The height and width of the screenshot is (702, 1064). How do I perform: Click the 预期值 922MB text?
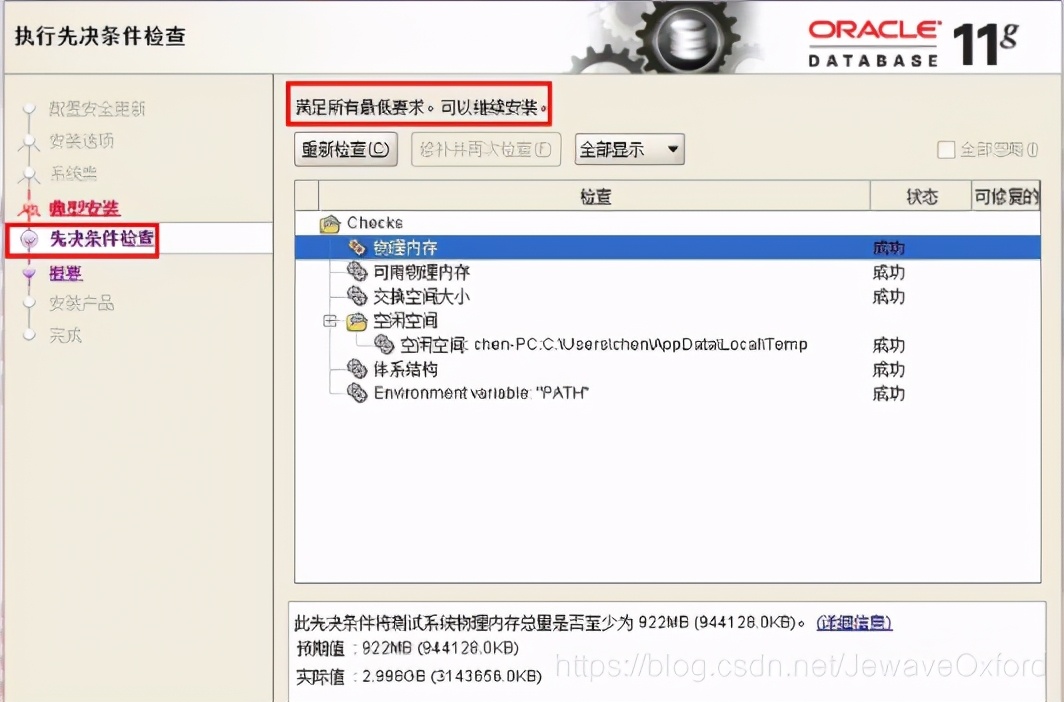click(x=408, y=648)
